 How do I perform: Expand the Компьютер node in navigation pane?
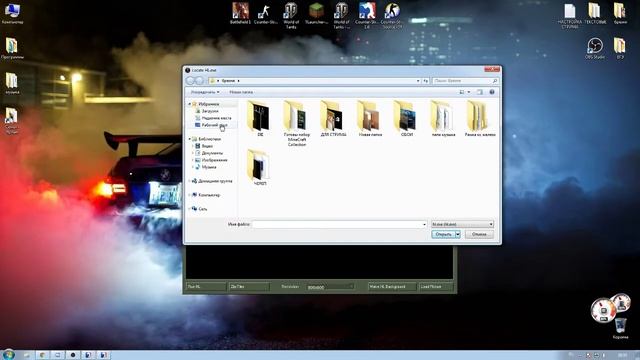(x=190, y=195)
